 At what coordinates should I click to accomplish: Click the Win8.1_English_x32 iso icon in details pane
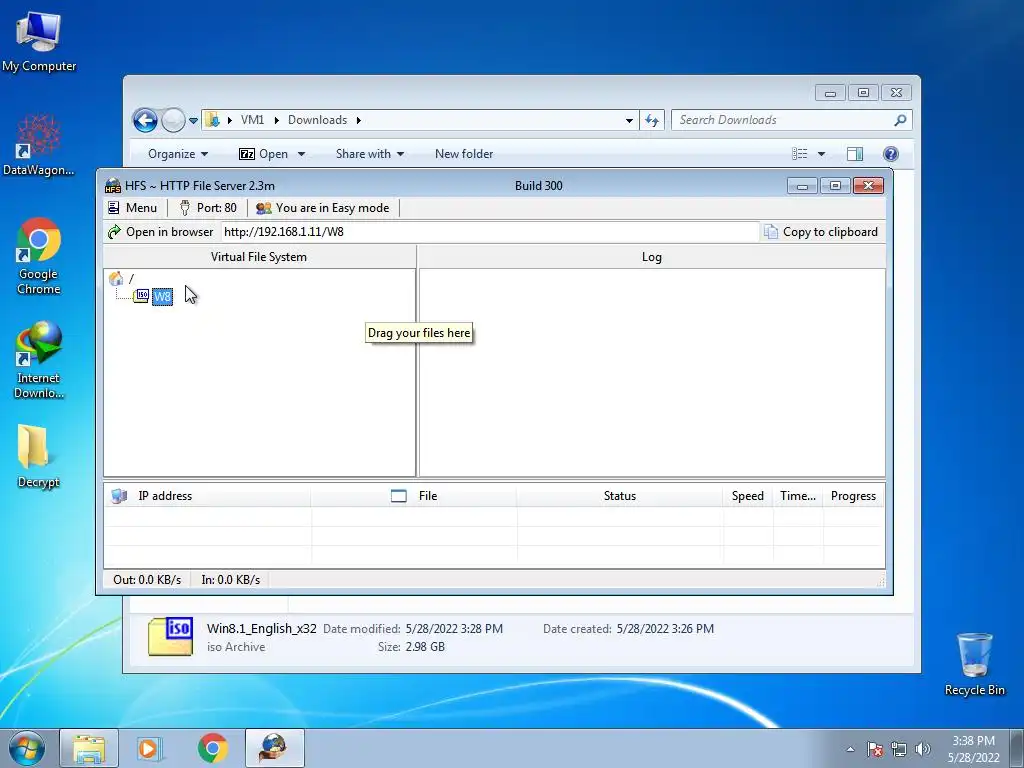170,636
